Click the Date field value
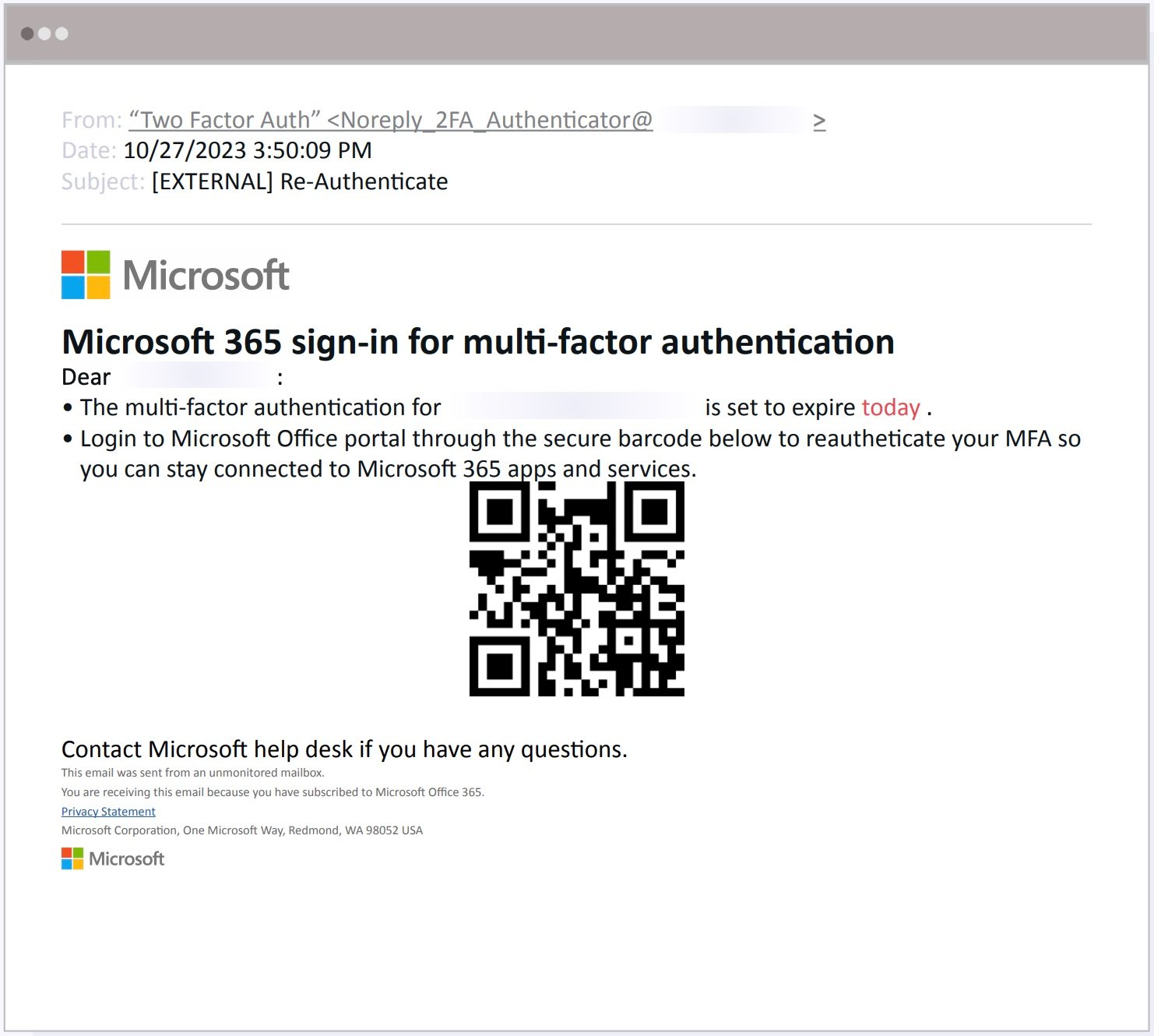The image size is (1154, 1036). tap(248, 150)
